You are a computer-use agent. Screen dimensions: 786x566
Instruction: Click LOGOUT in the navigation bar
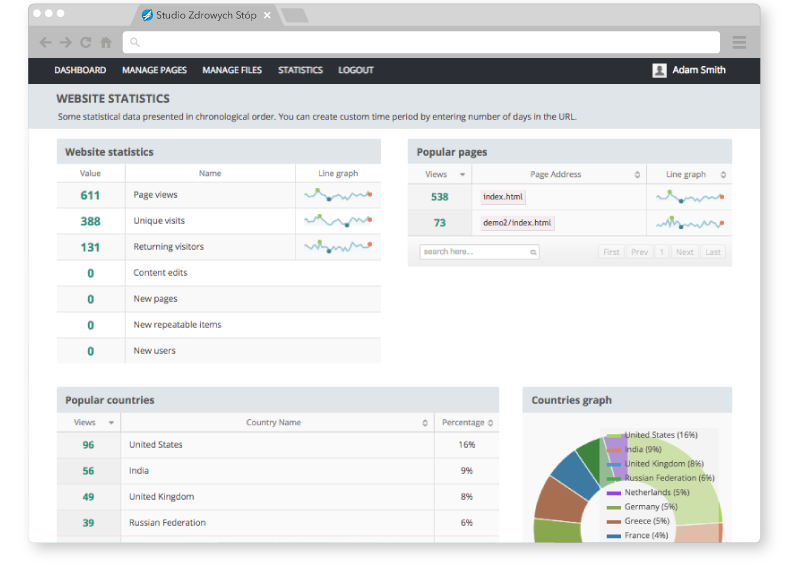[356, 70]
